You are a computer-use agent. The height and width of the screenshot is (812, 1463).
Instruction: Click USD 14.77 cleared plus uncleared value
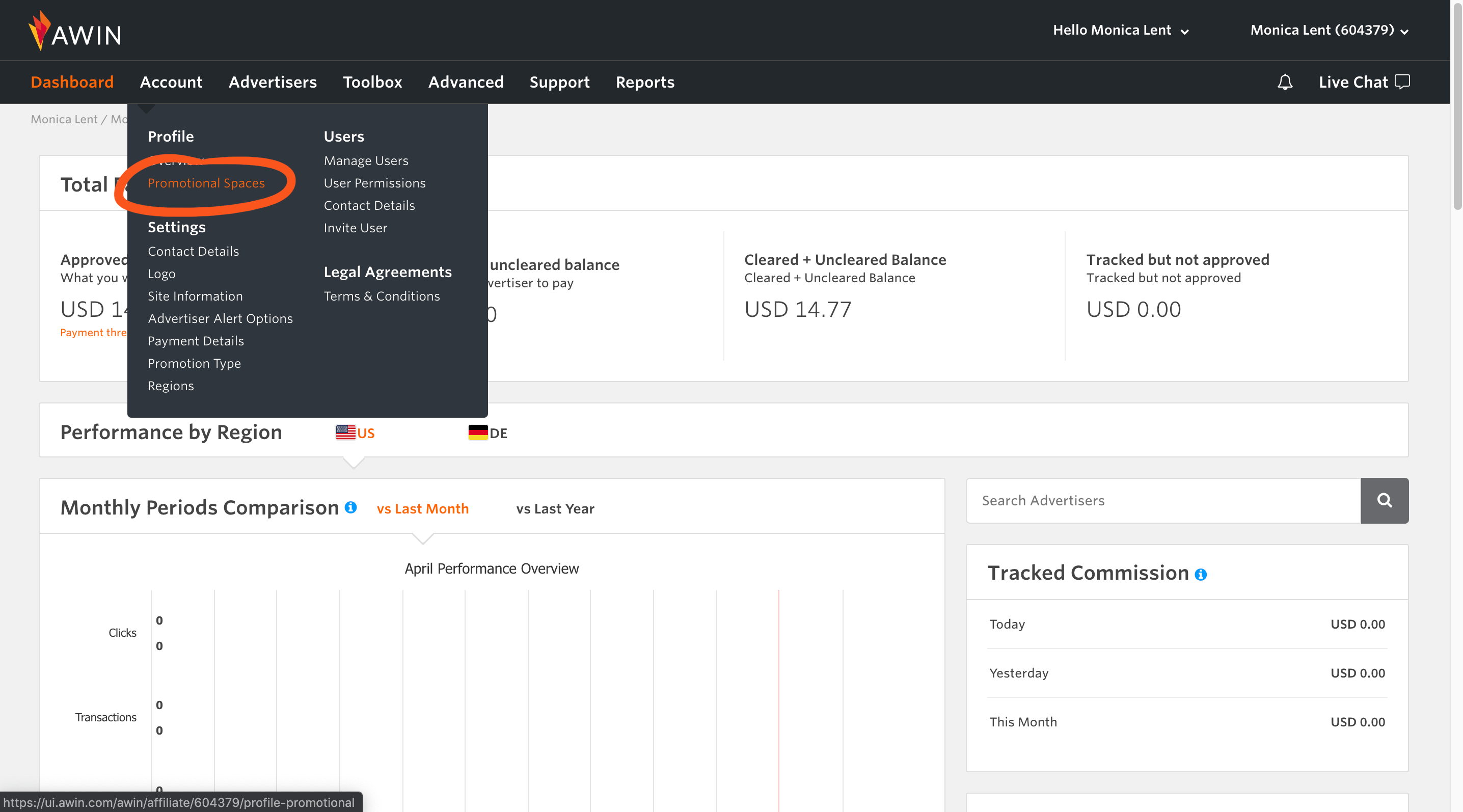click(x=798, y=310)
